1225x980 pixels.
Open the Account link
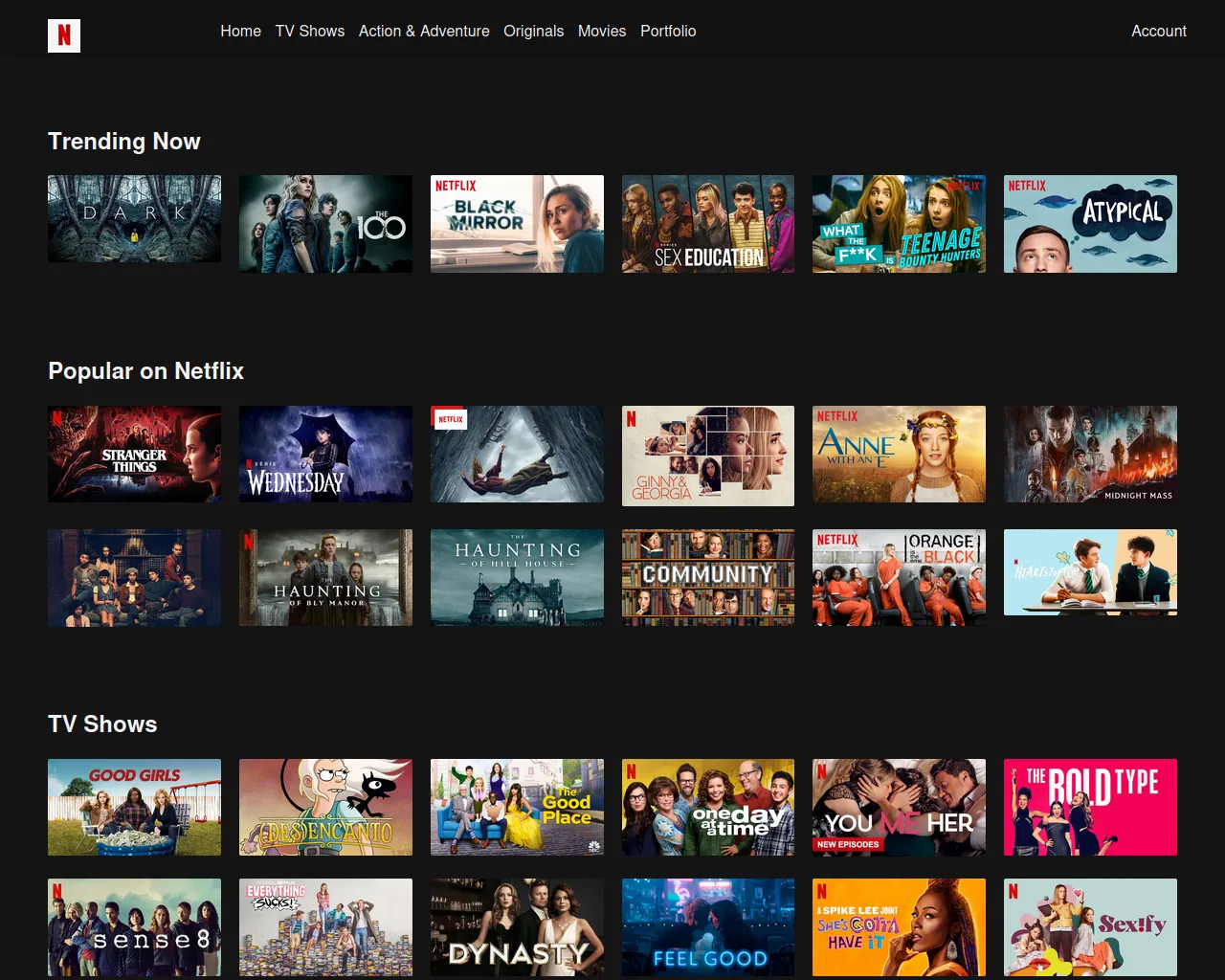1159,31
